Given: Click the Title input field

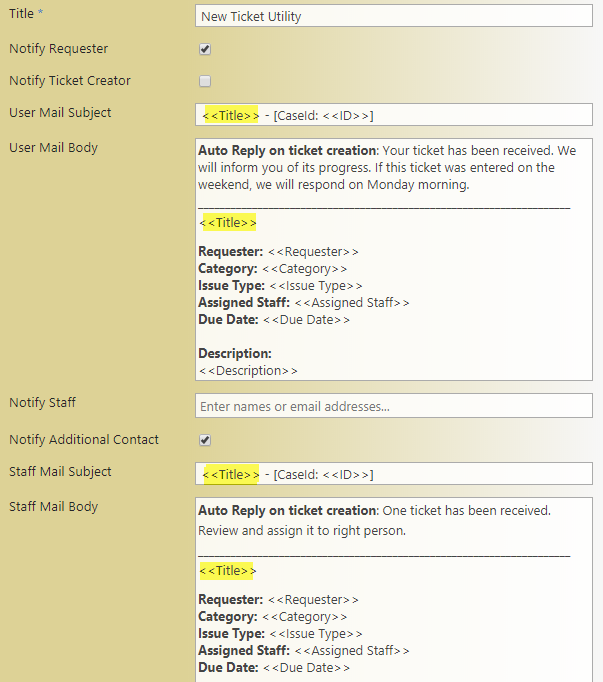Looking at the screenshot, I should (x=394, y=16).
